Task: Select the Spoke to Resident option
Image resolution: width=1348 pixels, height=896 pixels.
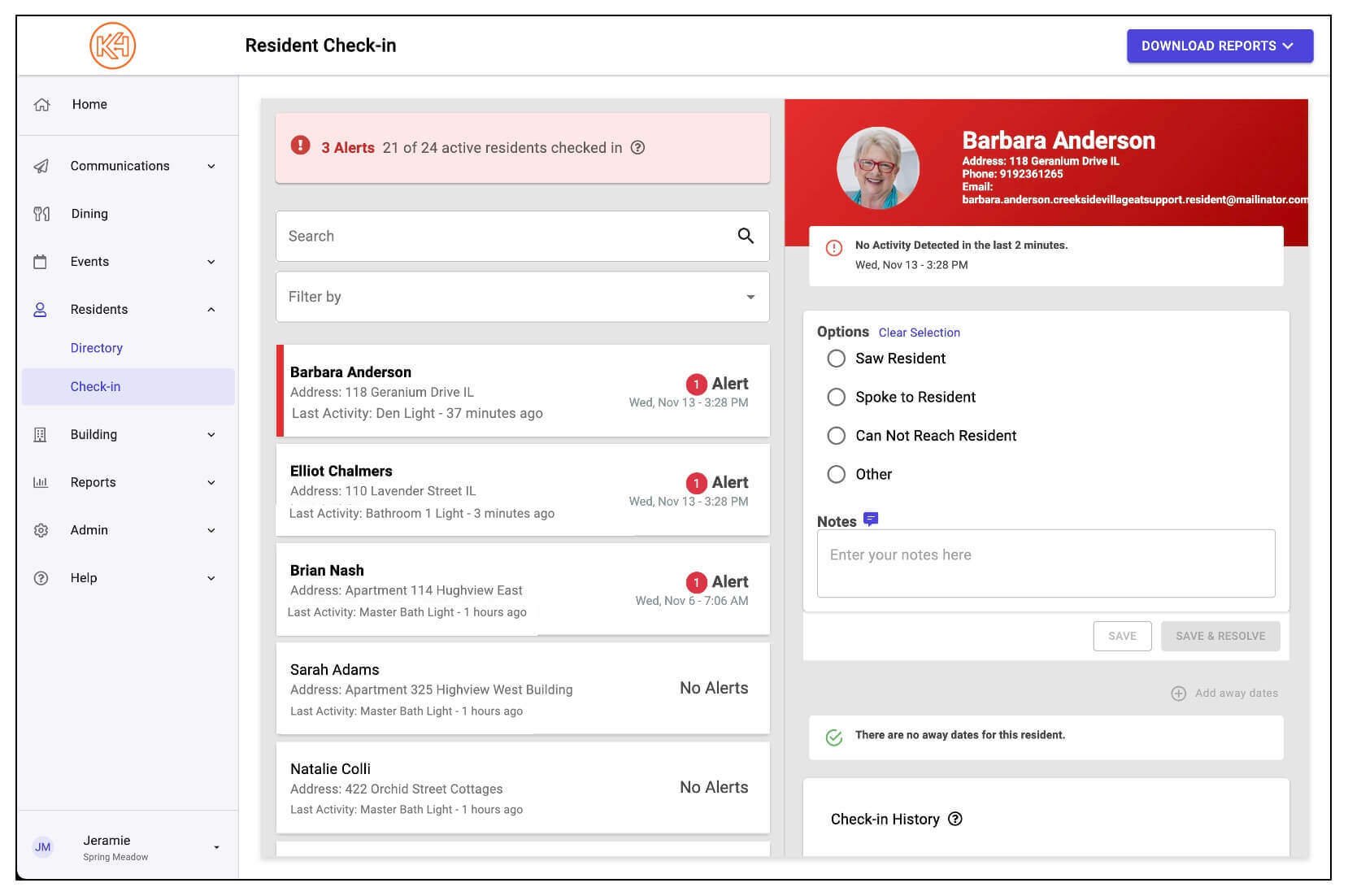Action: [836, 397]
